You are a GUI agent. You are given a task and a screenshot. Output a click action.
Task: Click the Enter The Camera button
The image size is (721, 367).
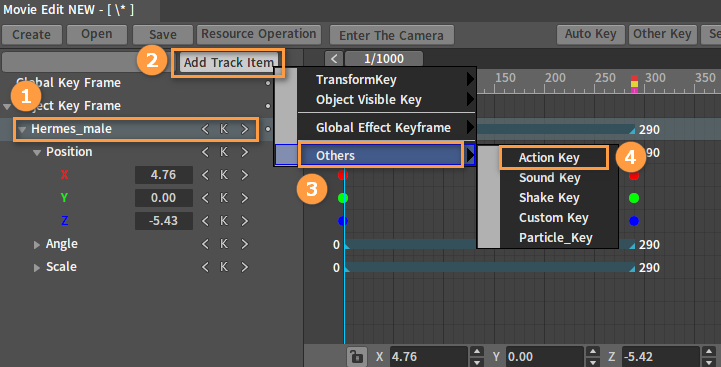coord(392,35)
